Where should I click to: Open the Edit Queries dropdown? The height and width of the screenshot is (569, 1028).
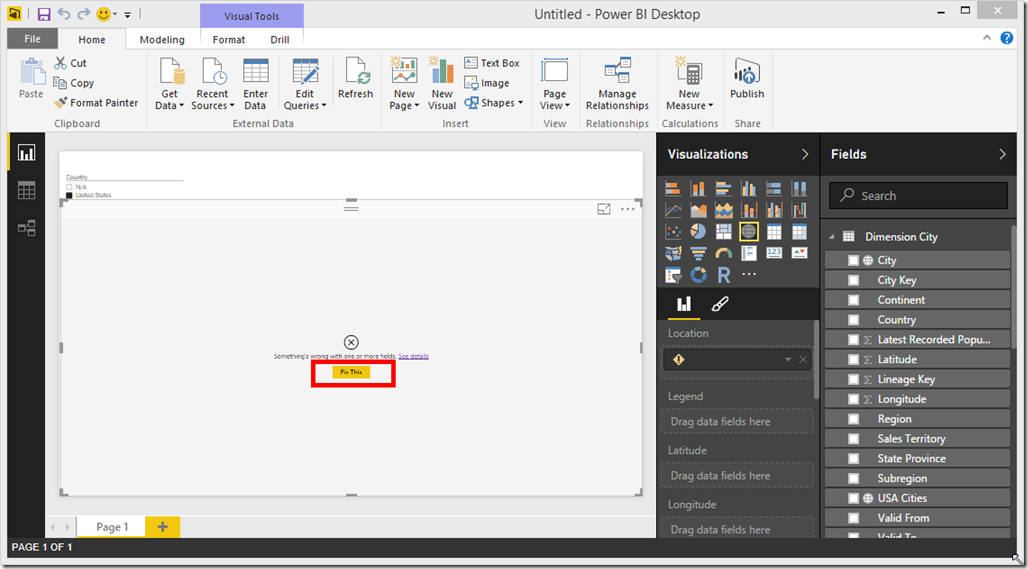point(305,85)
